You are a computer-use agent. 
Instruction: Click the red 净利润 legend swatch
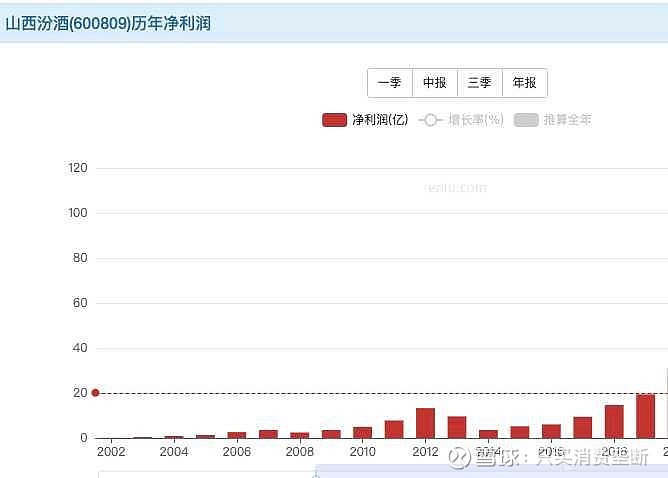coord(334,120)
